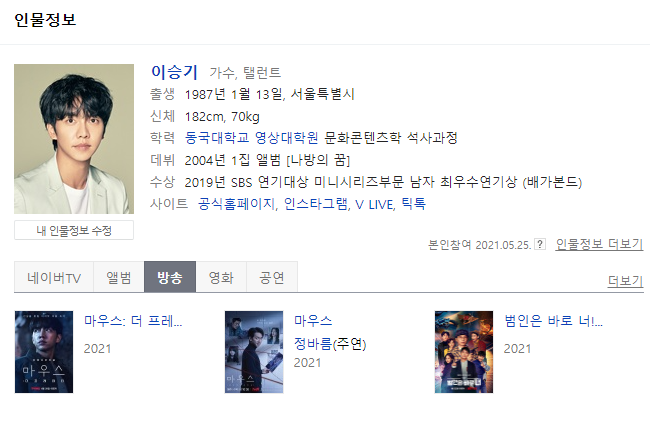Open the 영화 tab
This screenshot has height=423, width=650.
(221, 277)
